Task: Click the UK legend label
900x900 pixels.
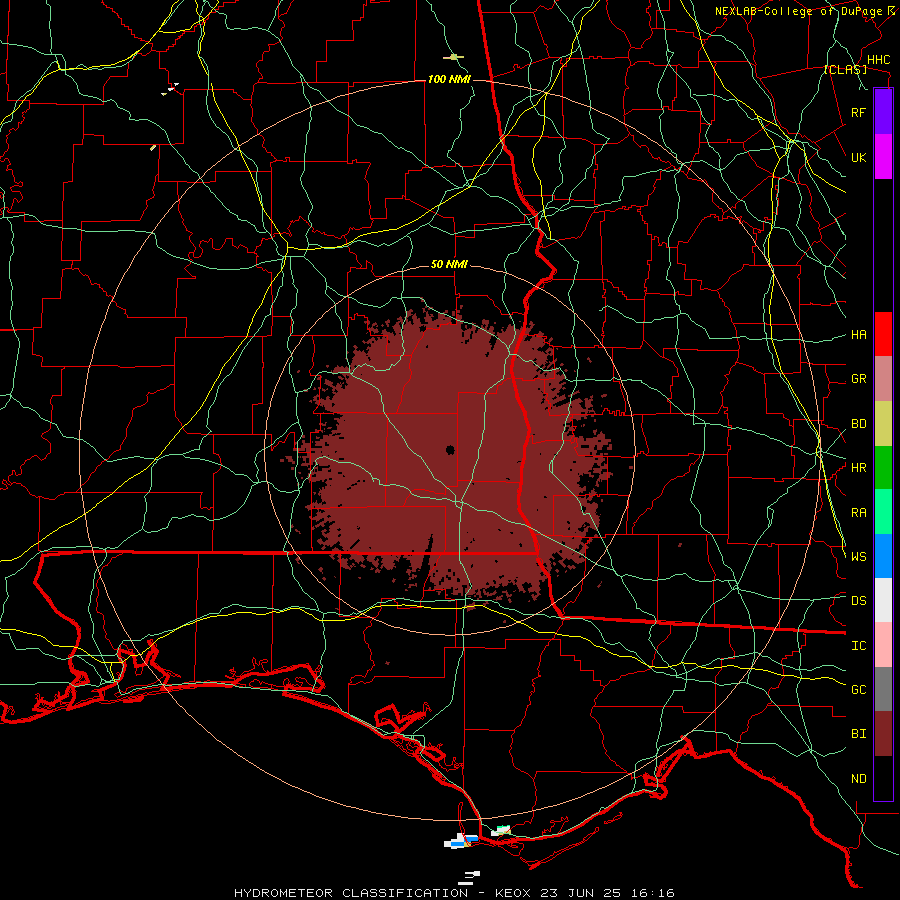Action: [858, 157]
